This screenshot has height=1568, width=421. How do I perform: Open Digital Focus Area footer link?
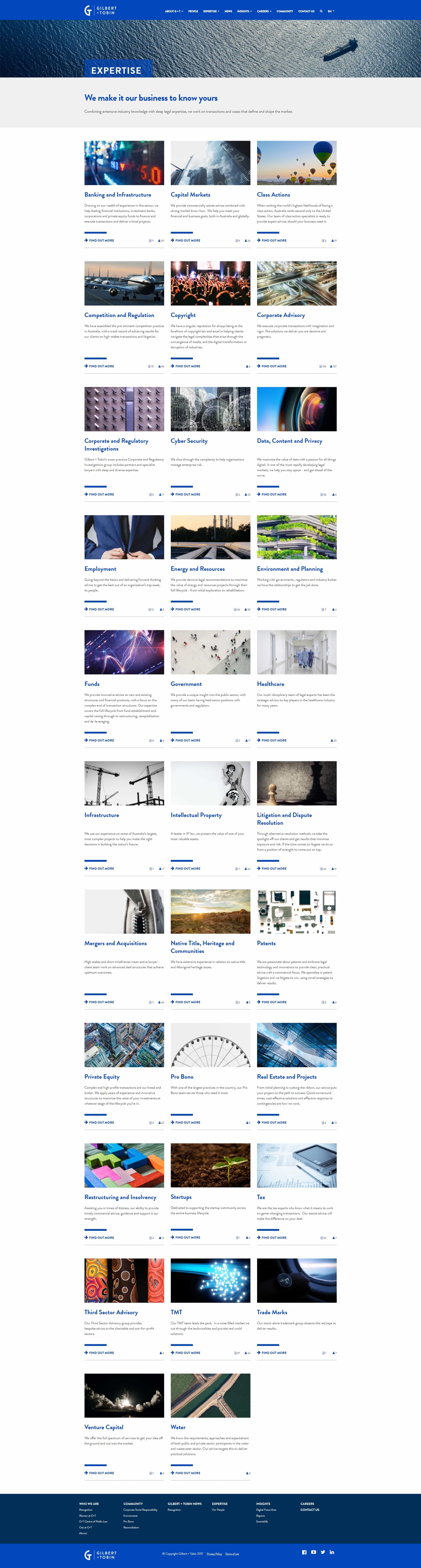tap(266, 1510)
